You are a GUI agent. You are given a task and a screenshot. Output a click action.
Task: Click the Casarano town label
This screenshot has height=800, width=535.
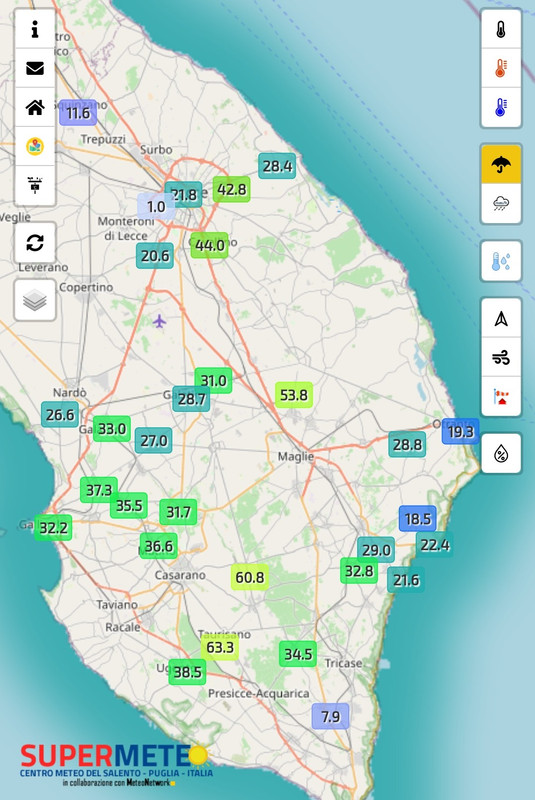pyautogui.click(x=180, y=575)
